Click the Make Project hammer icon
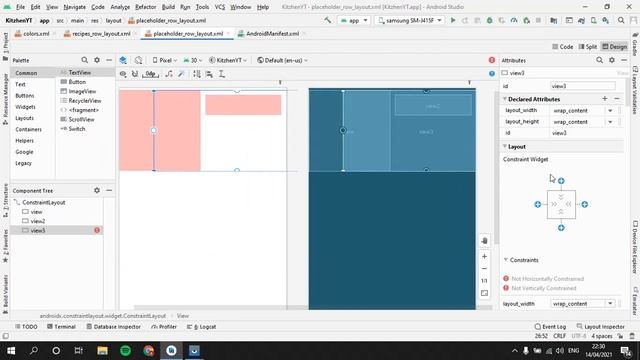The image size is (640, 360). click(327, 20)
